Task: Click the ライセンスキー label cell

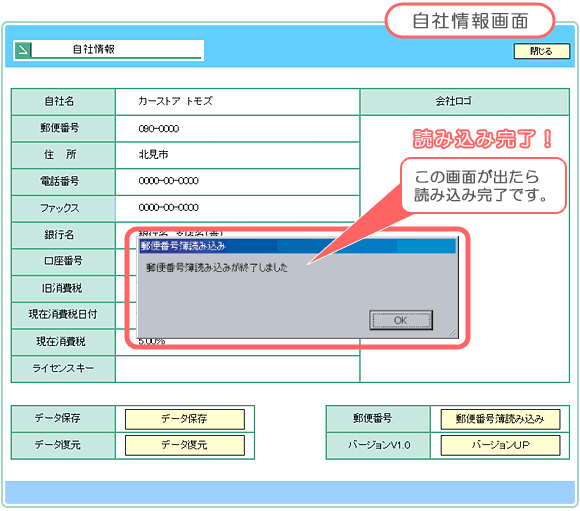Action: click(x=63, y=369)
